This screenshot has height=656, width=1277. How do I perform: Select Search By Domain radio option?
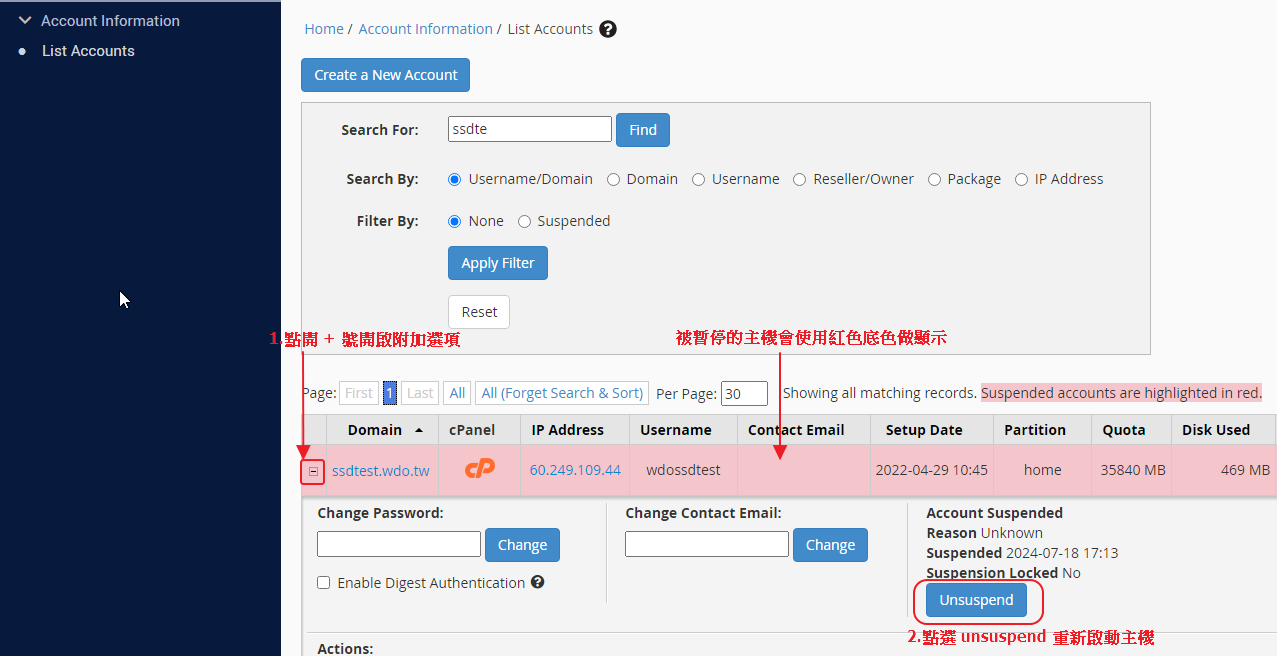point(613,179)
